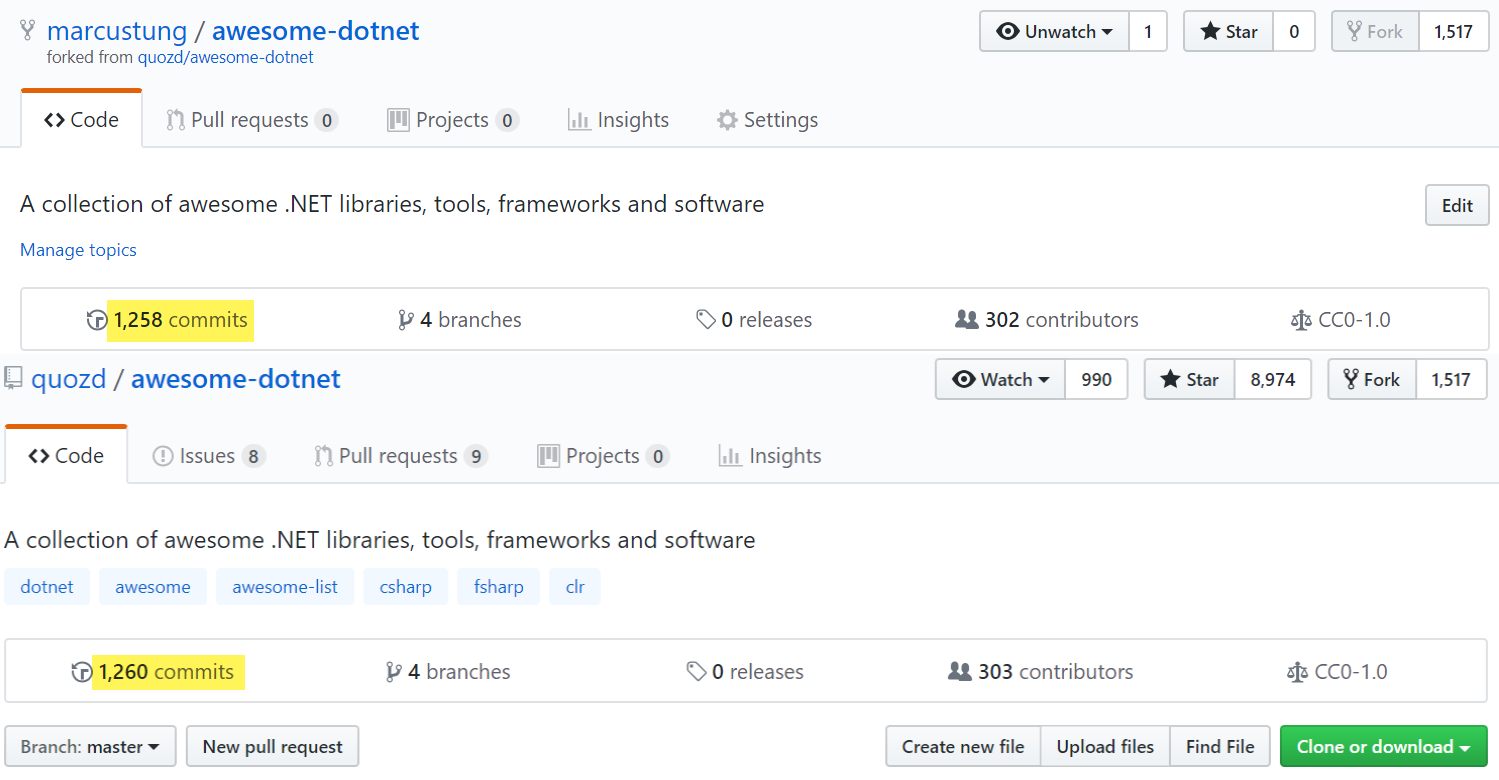The height and width of the screenshot is (780, 1499).
Task: Click the Settings gear tab
Action: 767,120
